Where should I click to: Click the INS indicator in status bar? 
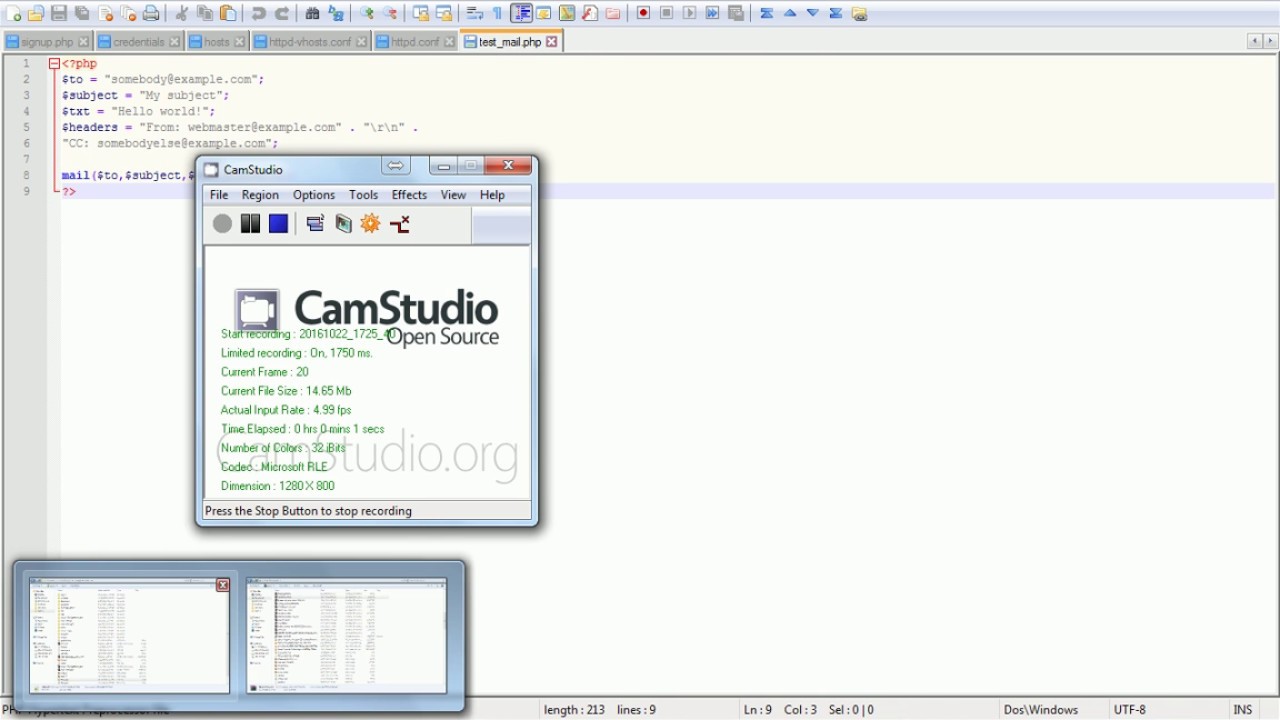coord(1242,710)
